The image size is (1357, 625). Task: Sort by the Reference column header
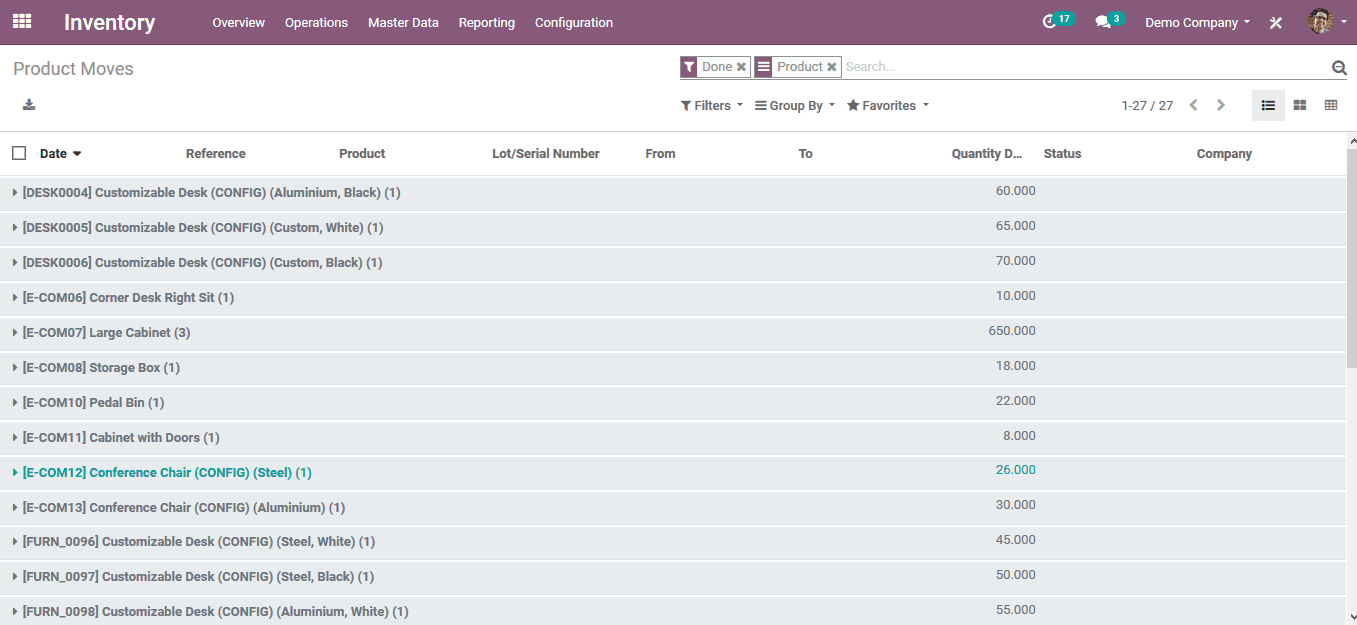point(215,153)
